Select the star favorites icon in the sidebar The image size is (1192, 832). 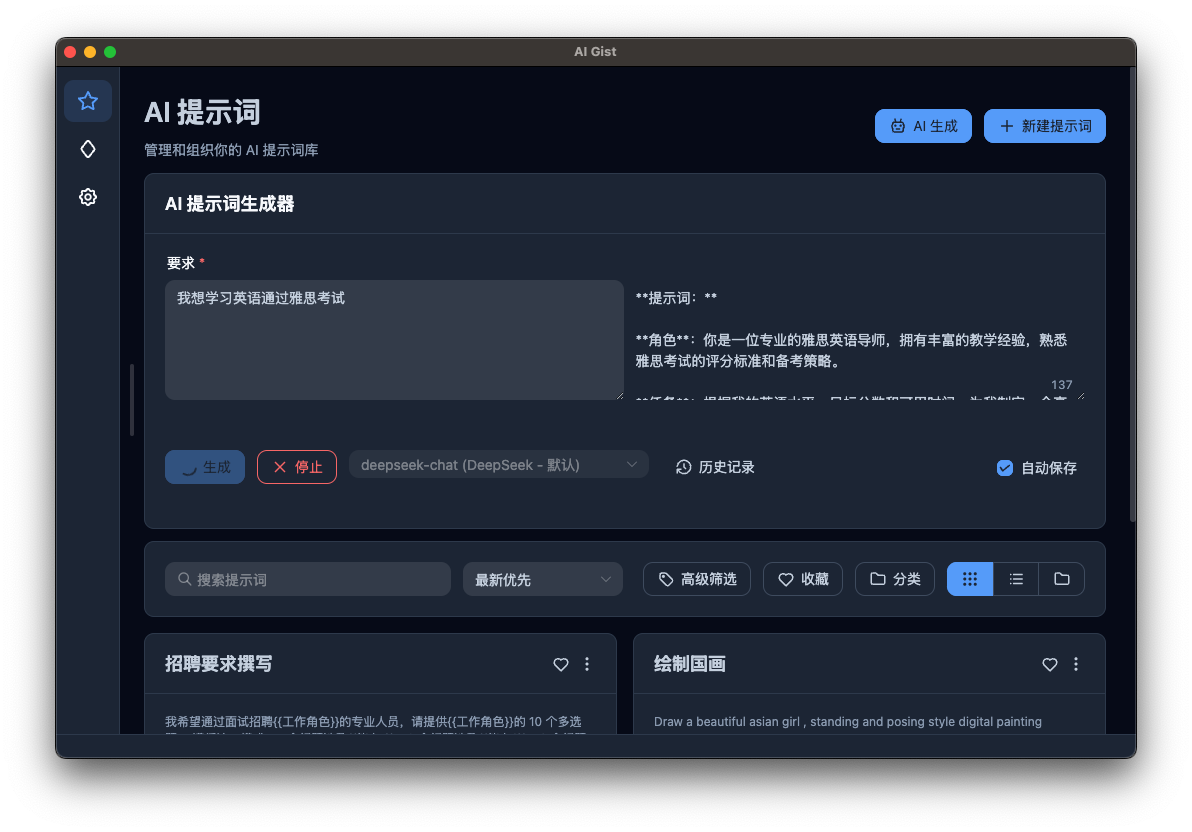(x=88, y=101)
